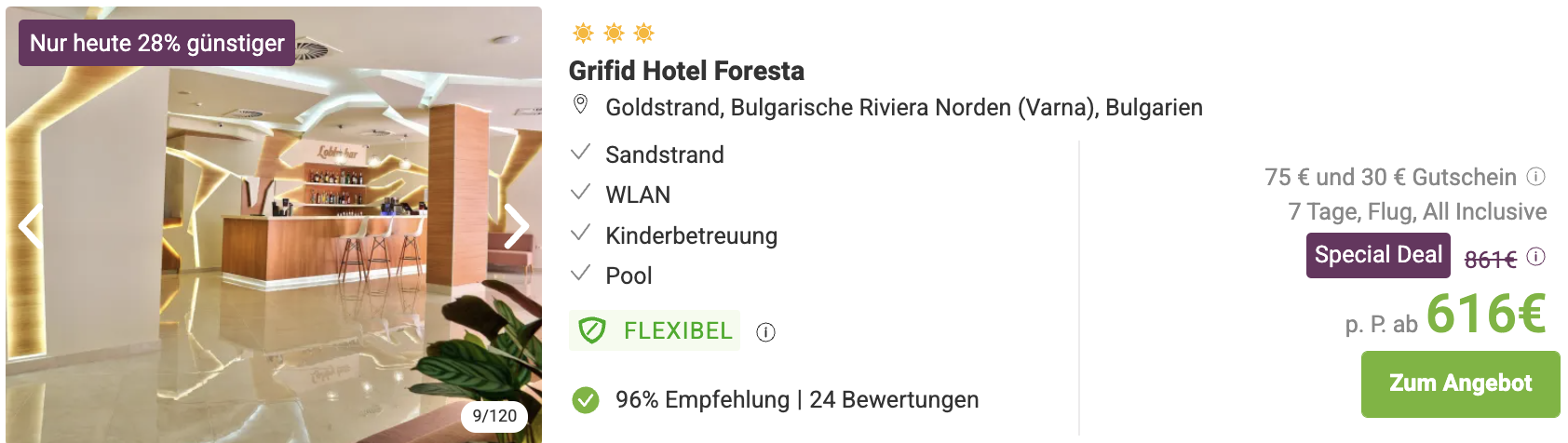Advance to the next hotel photo
This screenshot has width=1568, height=443.
[x=517, y=226]
